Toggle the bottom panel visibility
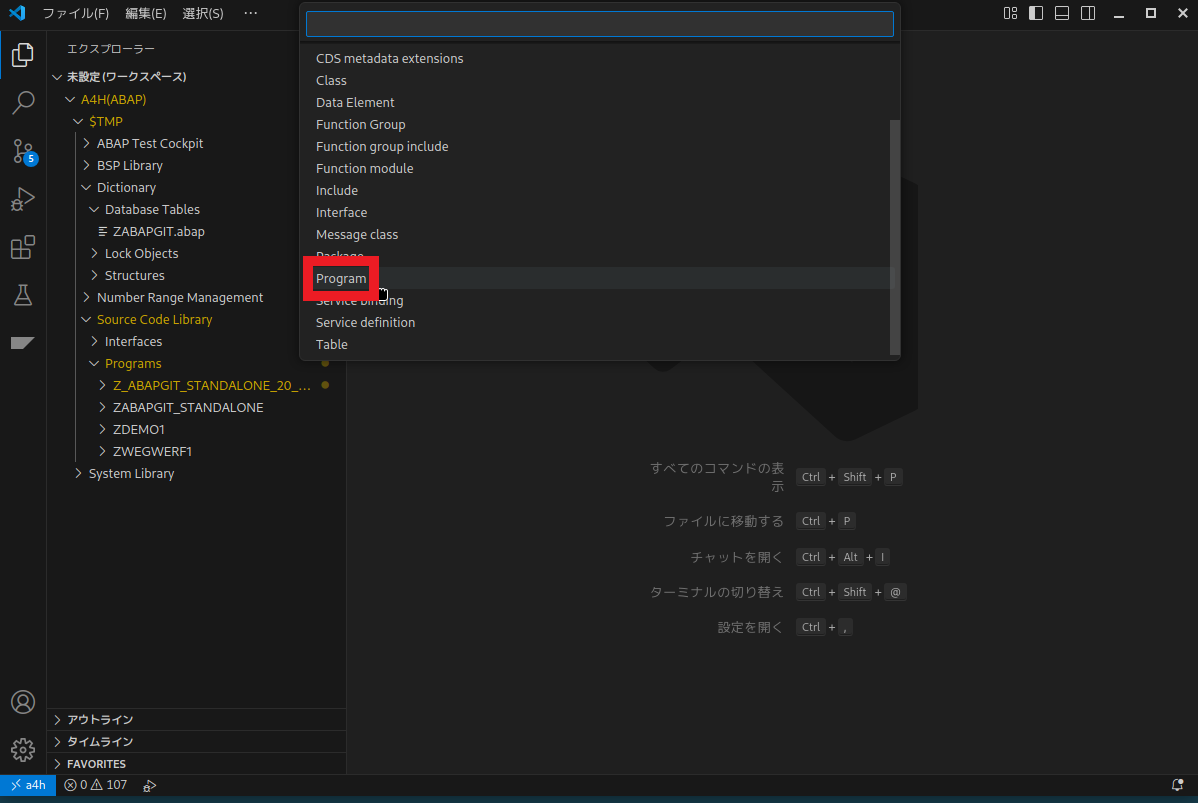 pos(1061,13)
